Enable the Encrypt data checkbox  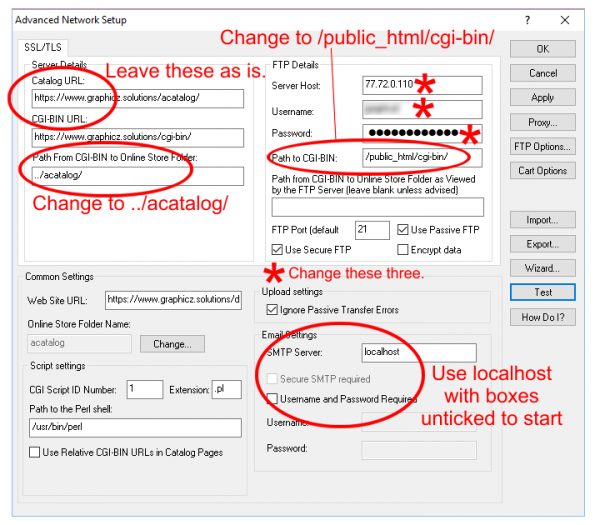tap(404, 249)
